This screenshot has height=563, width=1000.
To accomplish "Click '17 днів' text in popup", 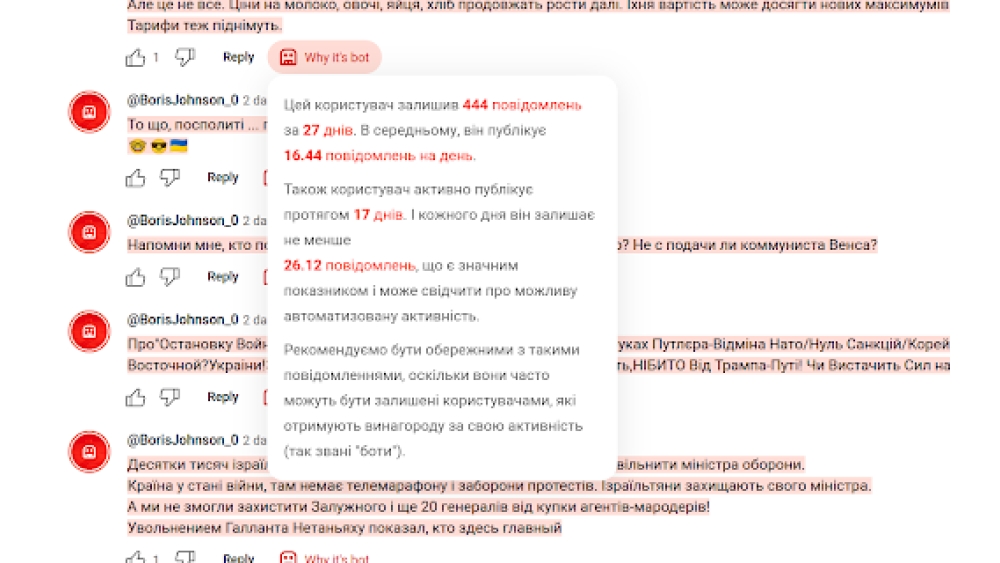I will pos(378,215).
